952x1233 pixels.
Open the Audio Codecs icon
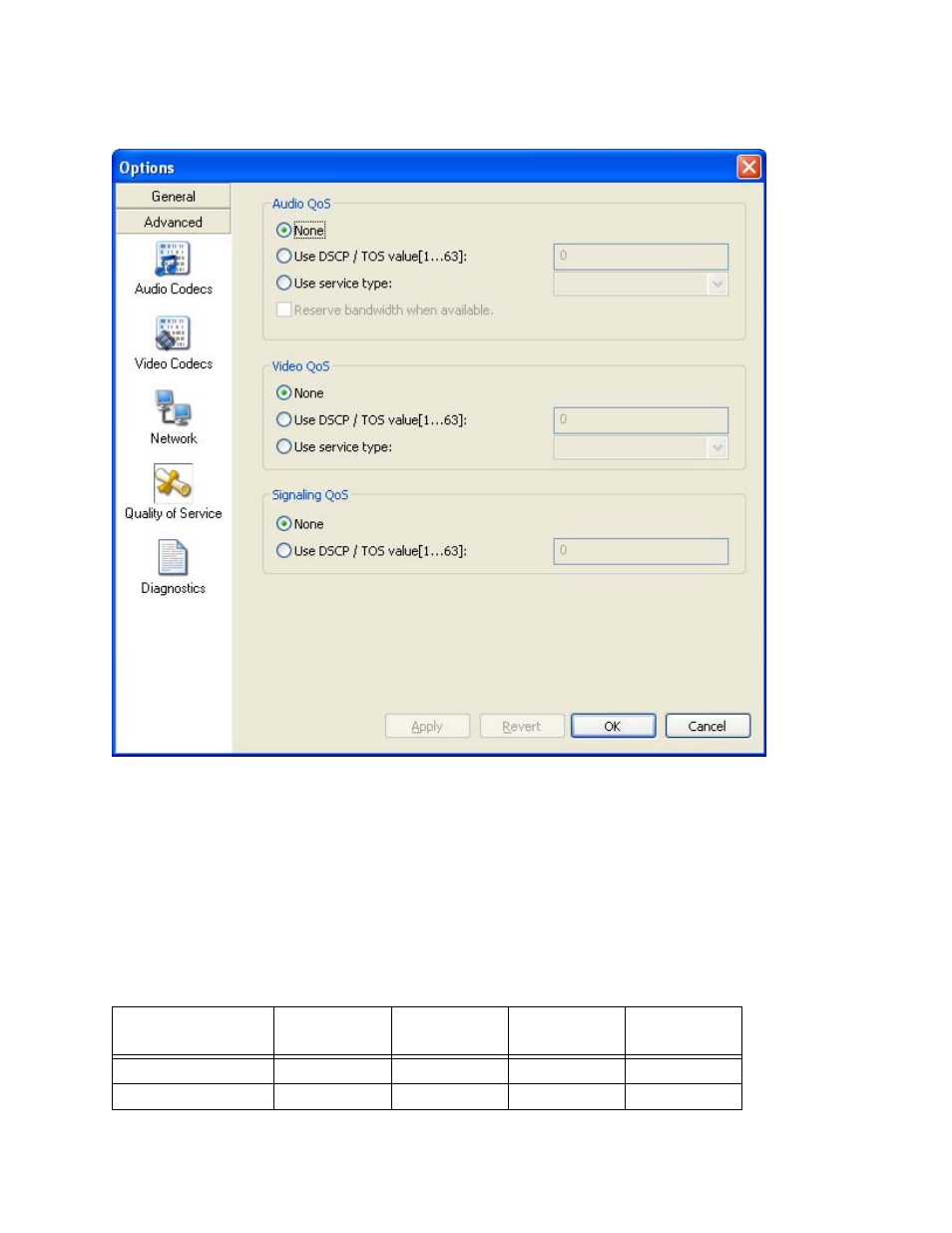tap(173, 260)
